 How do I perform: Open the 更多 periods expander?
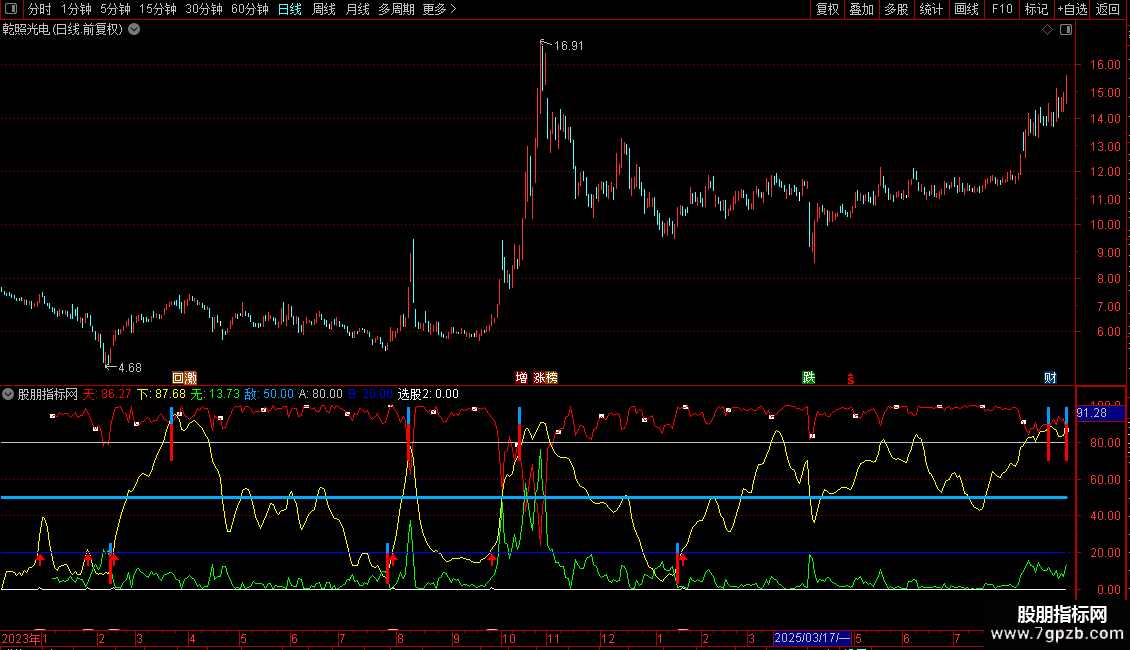pyautogui.click(x=439, y=9)
